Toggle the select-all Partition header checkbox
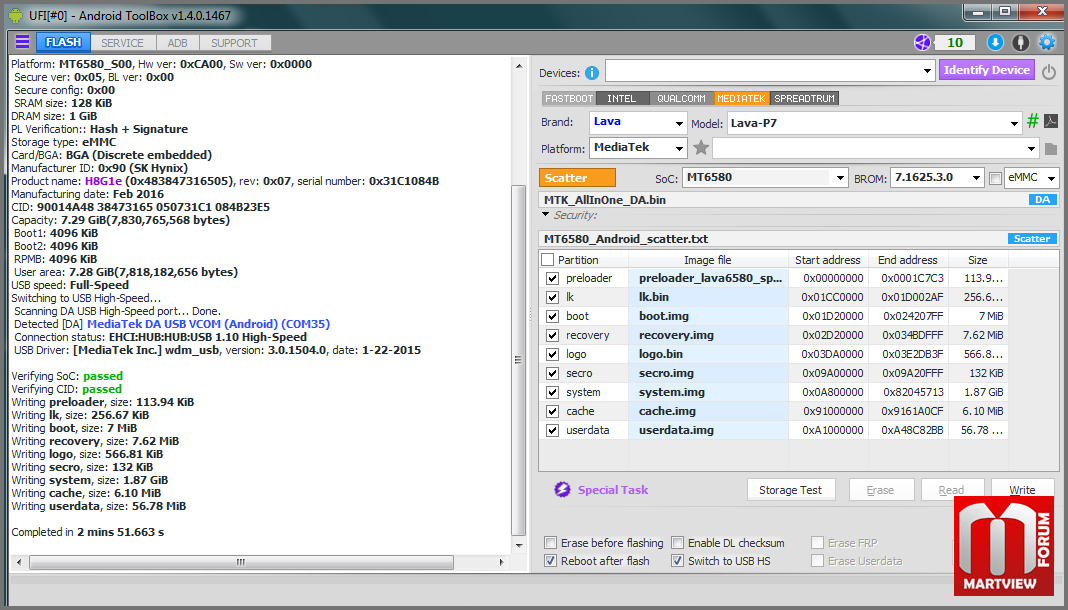This screenshot has height=610, width=1068. 548,259
